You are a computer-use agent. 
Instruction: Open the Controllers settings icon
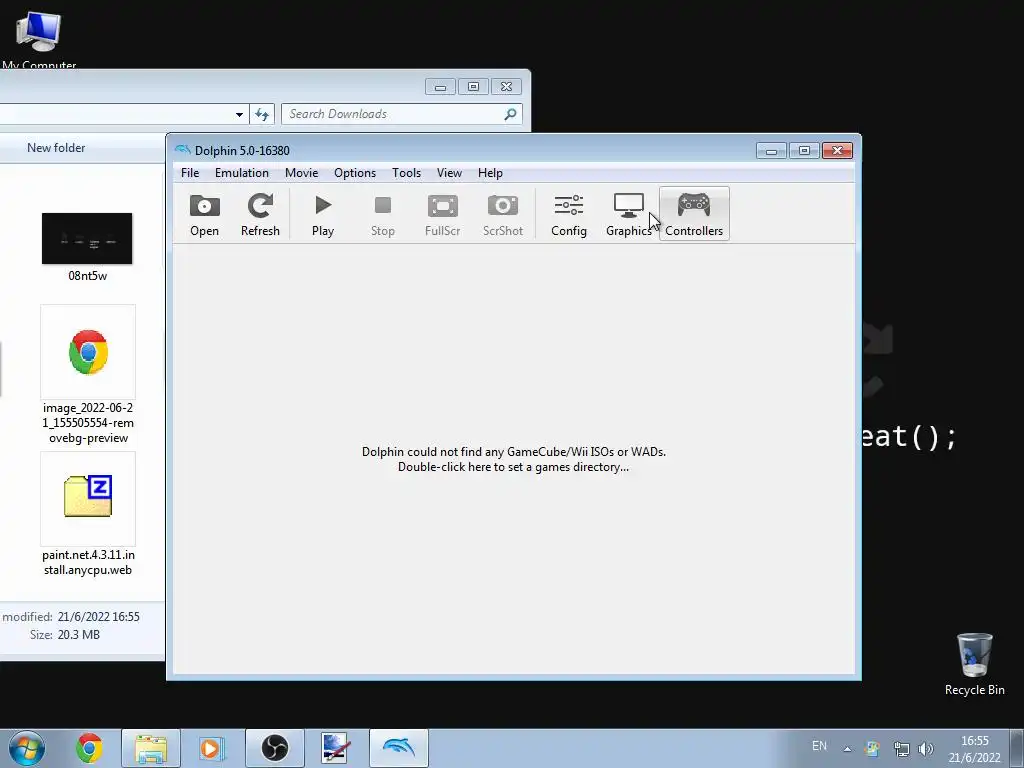tap(694, 215)
